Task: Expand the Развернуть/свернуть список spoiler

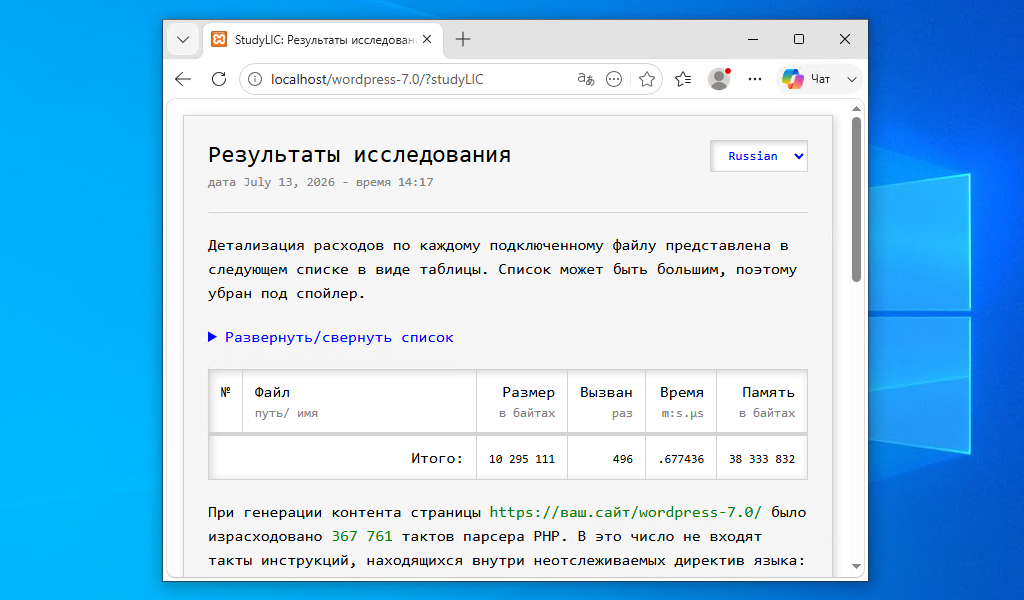Action: pos(330,338)
